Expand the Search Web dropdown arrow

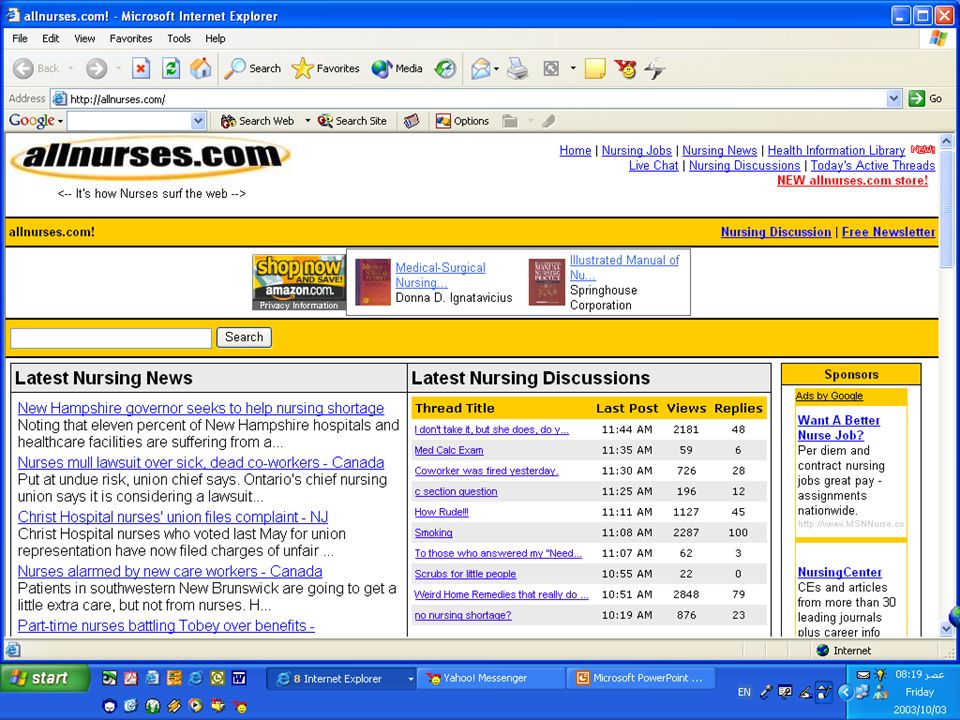point(307,121)
